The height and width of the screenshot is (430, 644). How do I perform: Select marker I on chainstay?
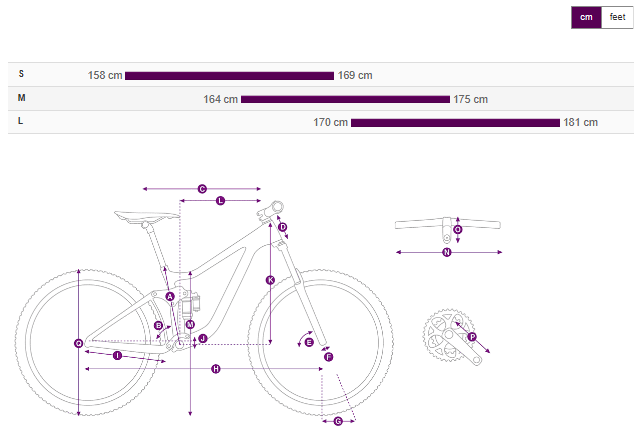click(117, 355)
